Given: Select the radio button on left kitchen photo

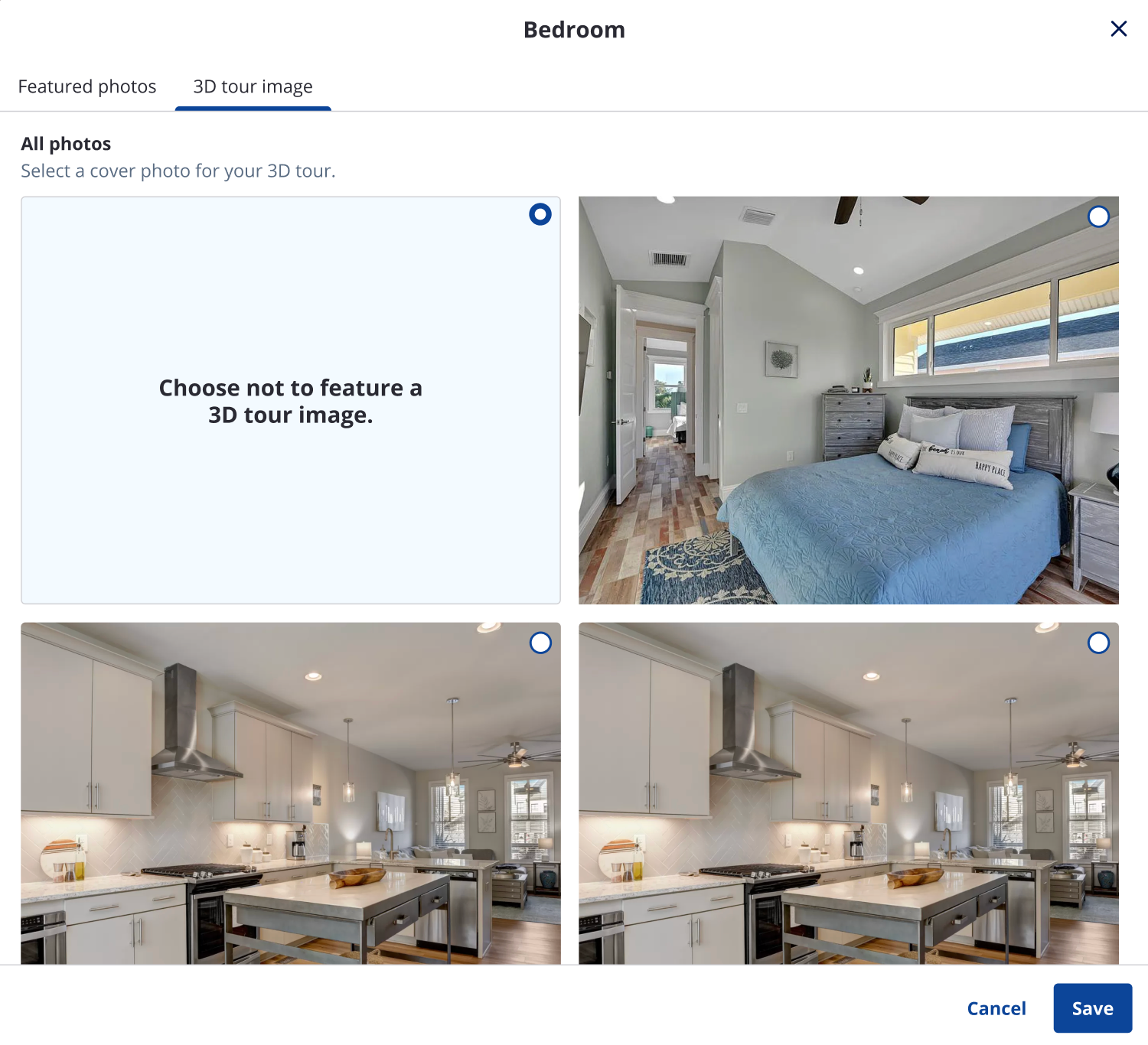Looking at the screenshot, I should (x=540, y=643).
